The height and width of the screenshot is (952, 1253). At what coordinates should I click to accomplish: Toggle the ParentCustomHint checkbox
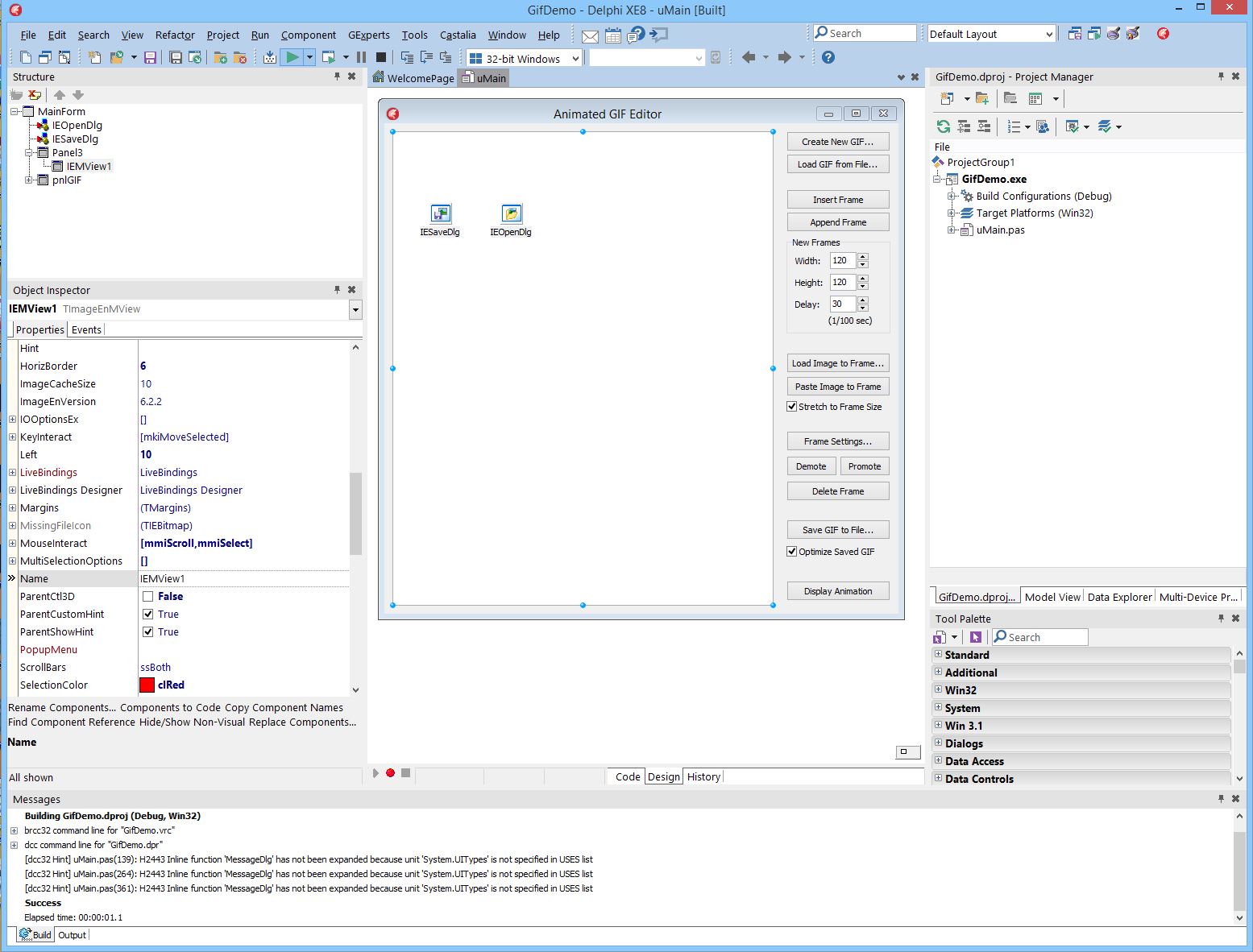point(147,615)
